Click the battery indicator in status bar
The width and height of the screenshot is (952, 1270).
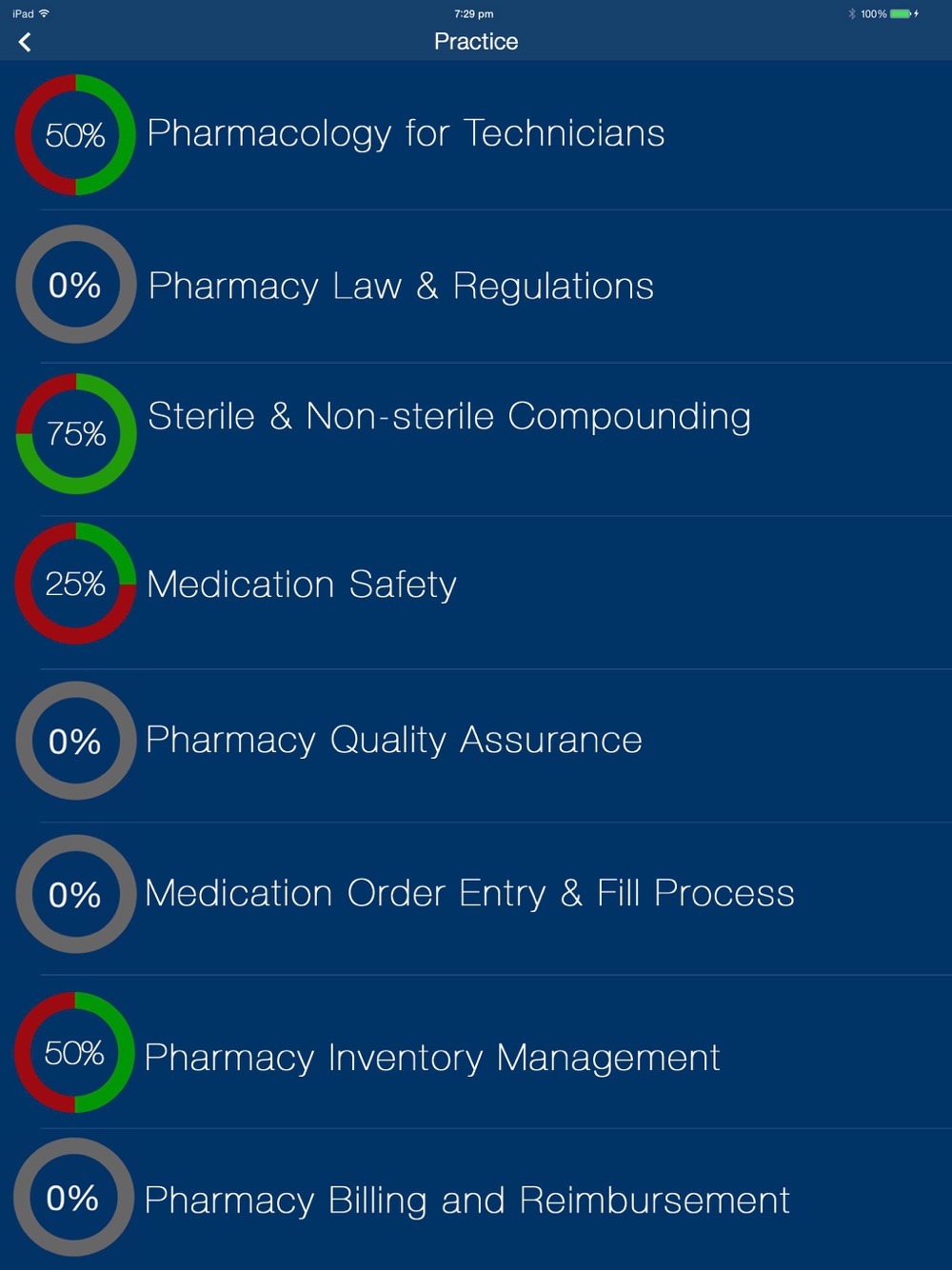tap(901, 14)
